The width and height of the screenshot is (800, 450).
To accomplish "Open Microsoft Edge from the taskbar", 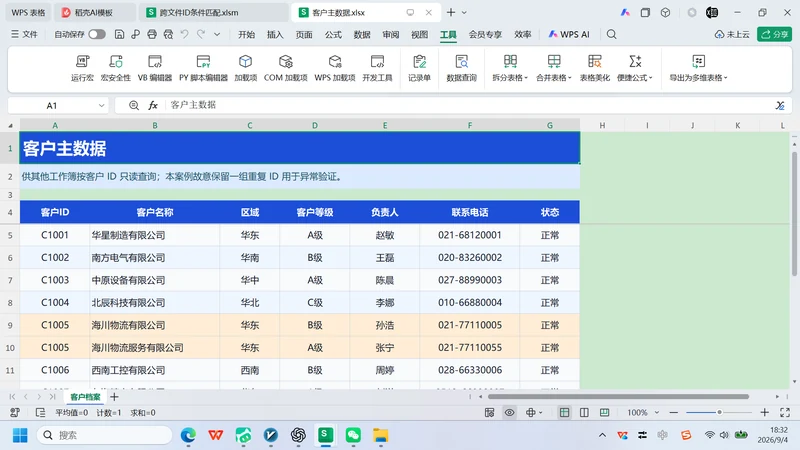I will coord(188,435).
